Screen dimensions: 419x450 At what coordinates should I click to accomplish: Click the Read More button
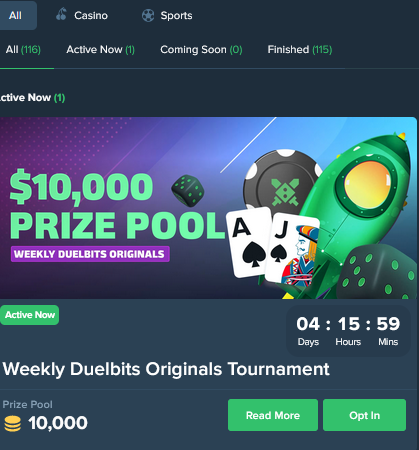273,415
